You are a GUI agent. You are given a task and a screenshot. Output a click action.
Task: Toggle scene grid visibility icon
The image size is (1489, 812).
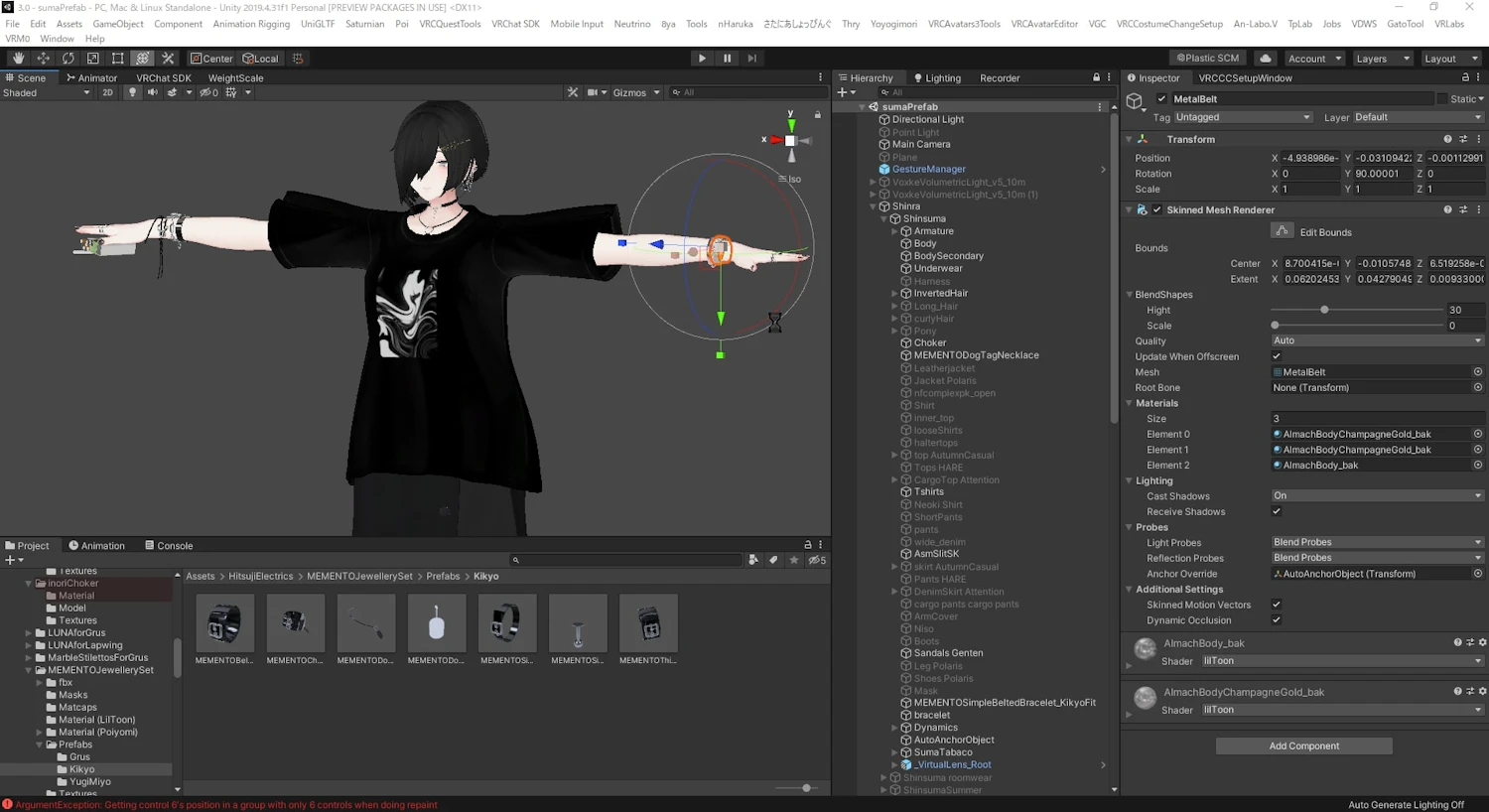[231, 92]
